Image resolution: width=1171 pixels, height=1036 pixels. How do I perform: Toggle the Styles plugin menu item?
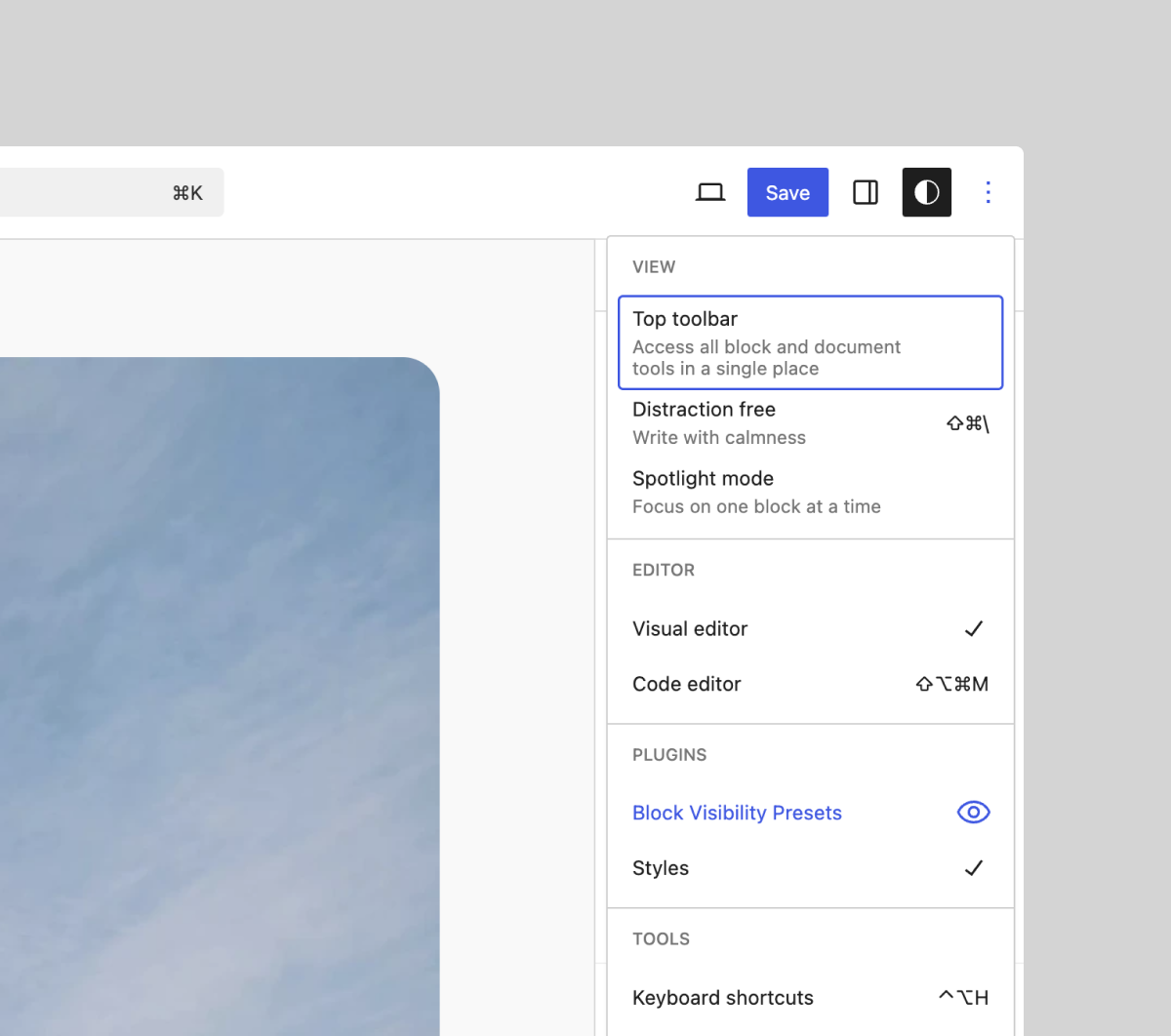pos(661,868)
